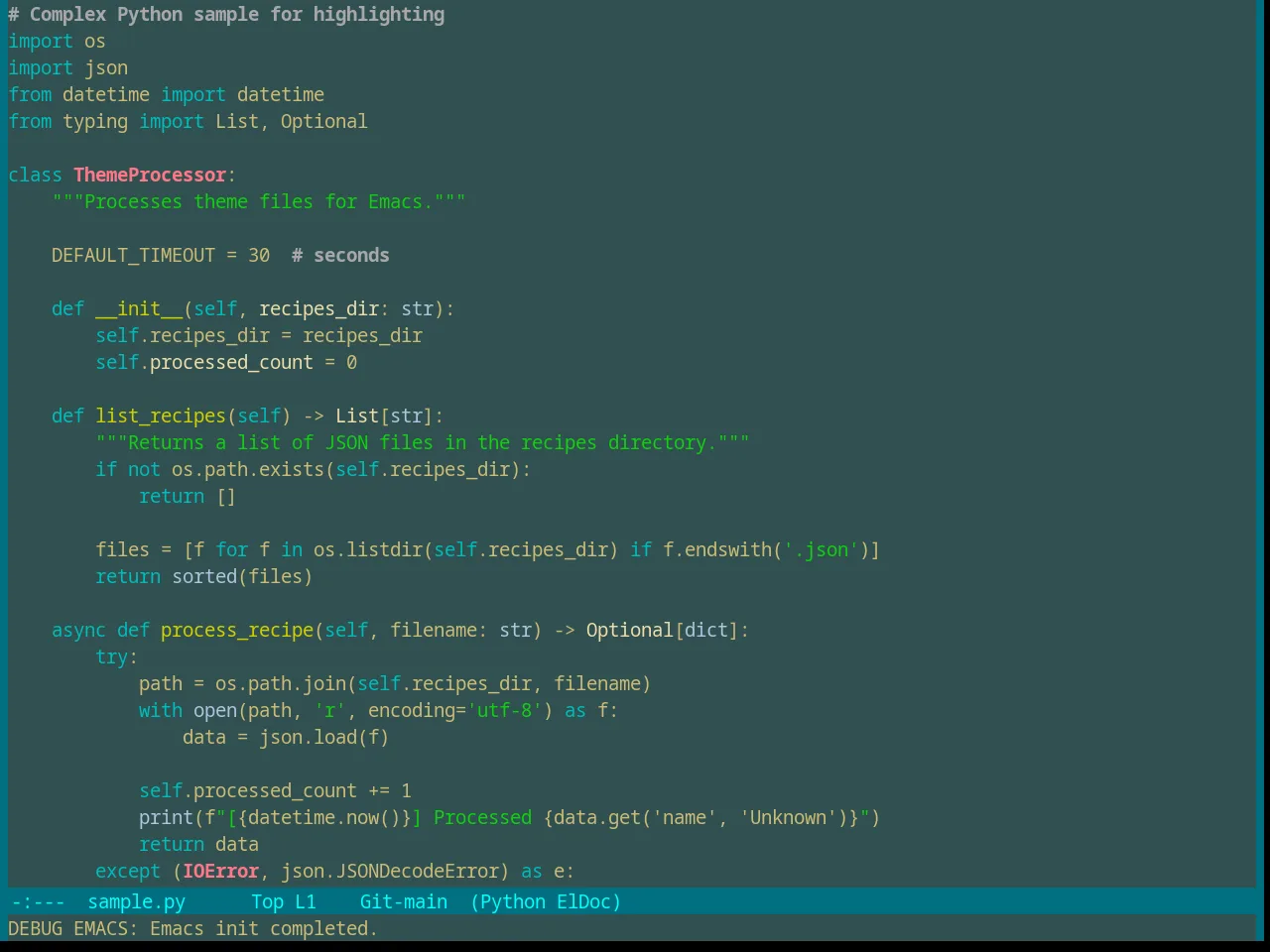
Task: Click the IOError exception name
Action: [x=220, y=871]
